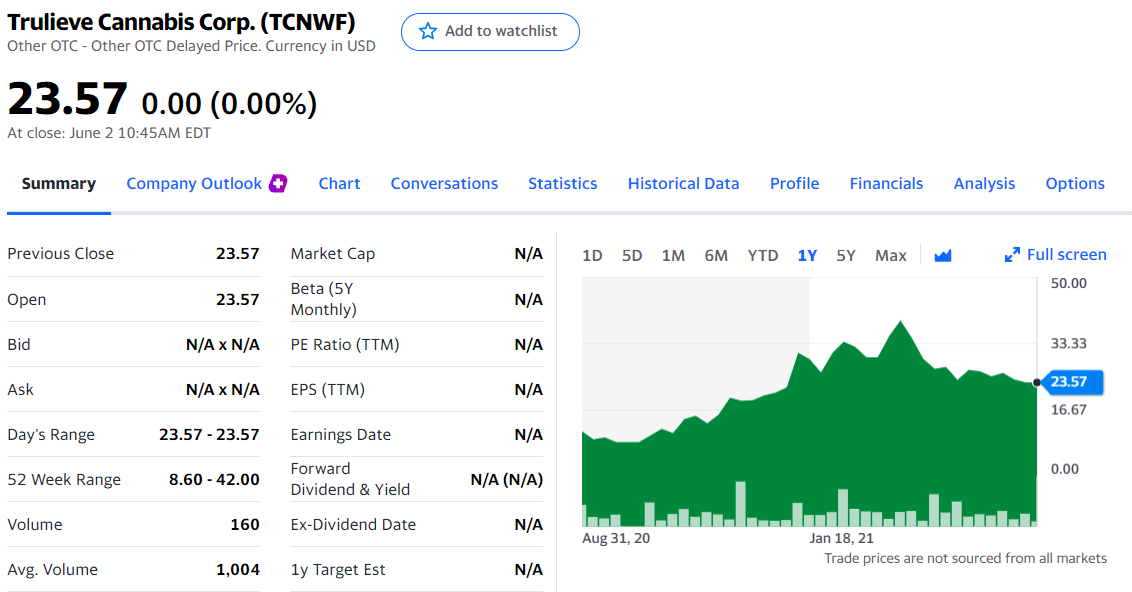The width and height of the screenshot is (1132, 592).
Task: Click the star icon in Add to watchlist
Action: tap(427, 31)
